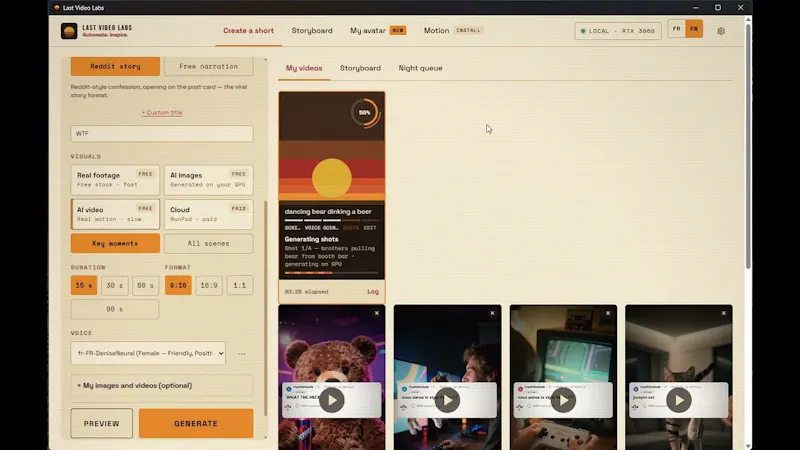Set duration to 30 s

click(x=114, y=285)
